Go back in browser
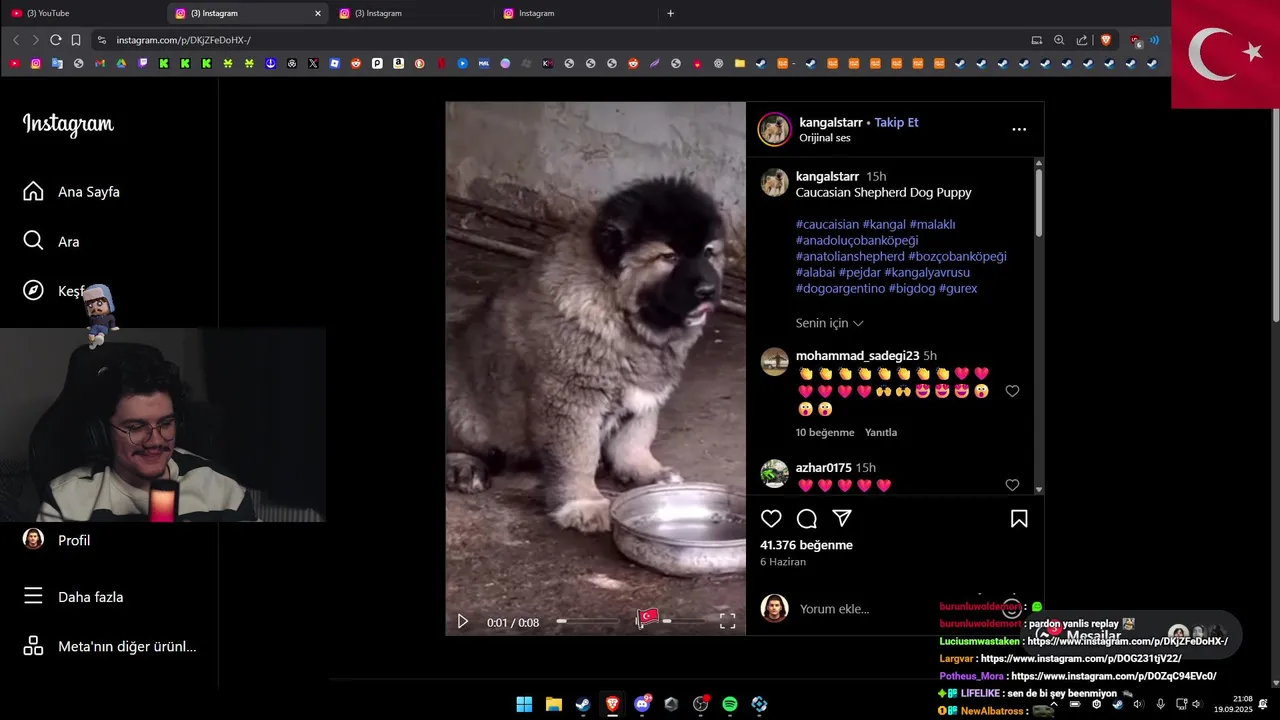The image size is (1280, 720). [15, 40]
